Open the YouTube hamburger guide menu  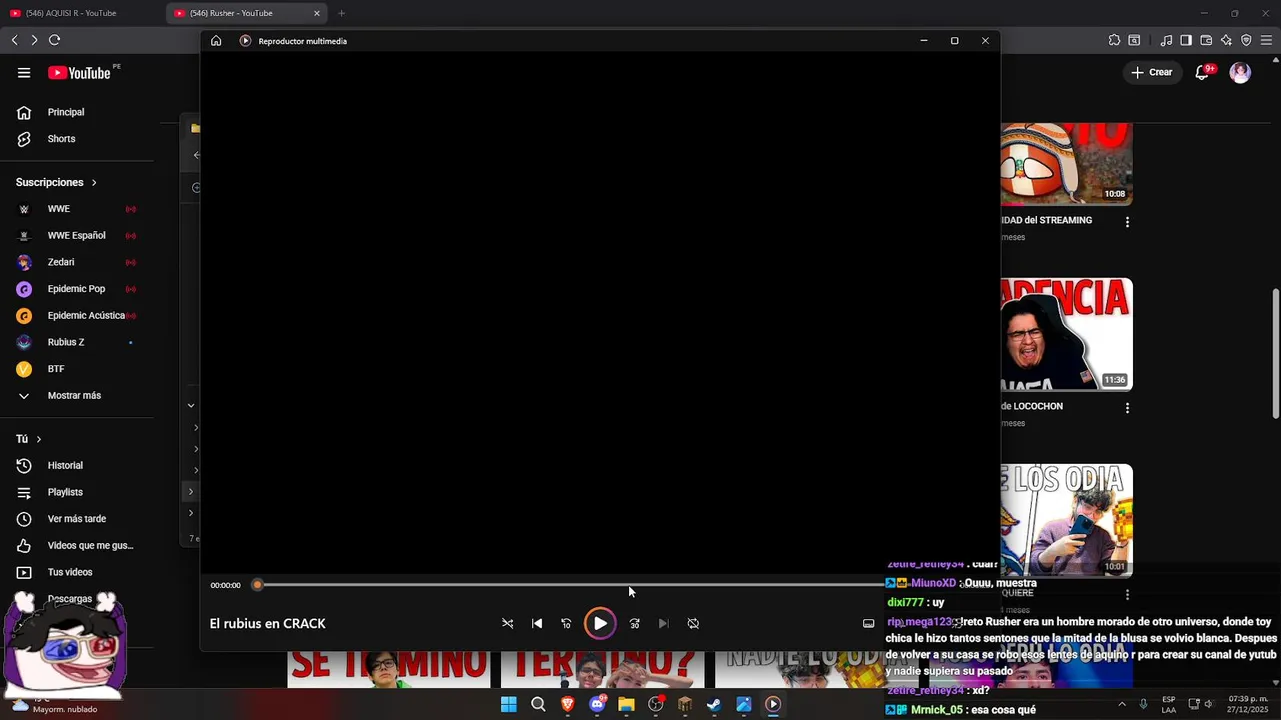pos(24,73)
